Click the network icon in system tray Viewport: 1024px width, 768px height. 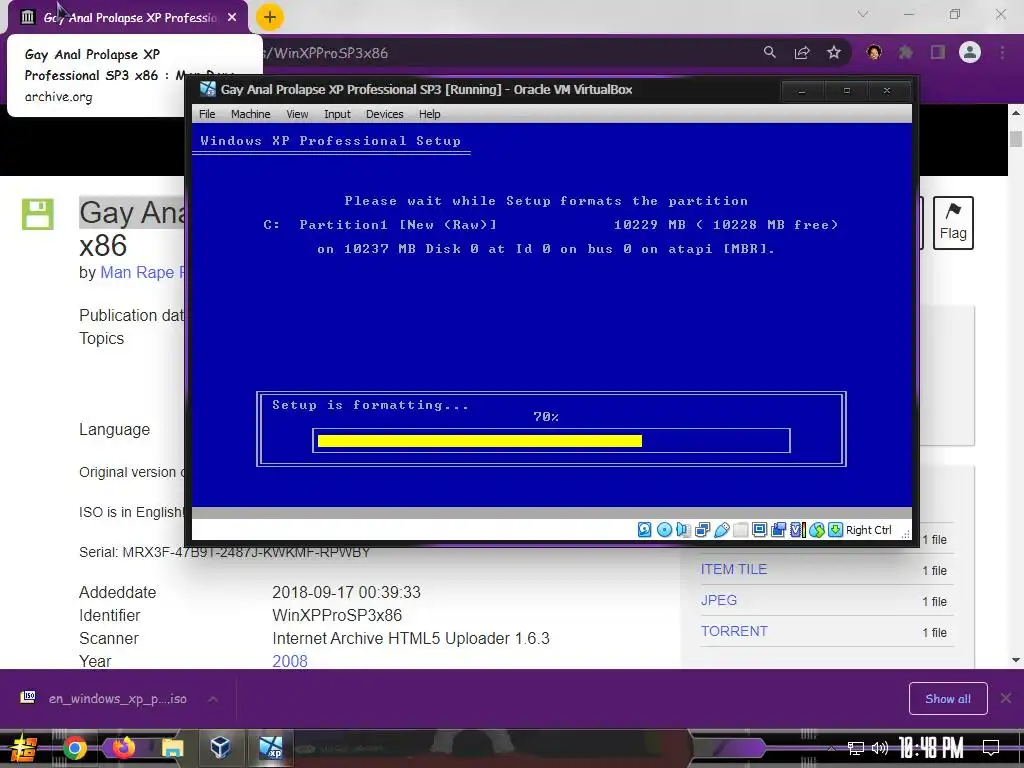856,748
